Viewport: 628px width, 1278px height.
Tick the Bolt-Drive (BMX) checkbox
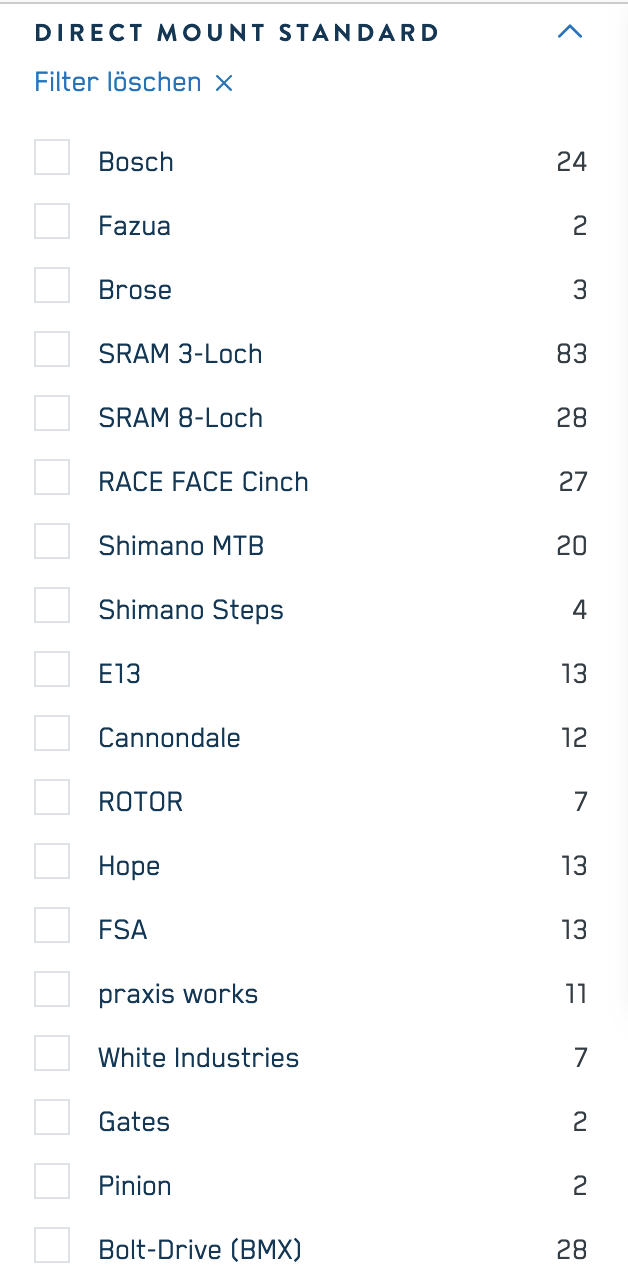pyautogui.click(x=52, y=1246)
